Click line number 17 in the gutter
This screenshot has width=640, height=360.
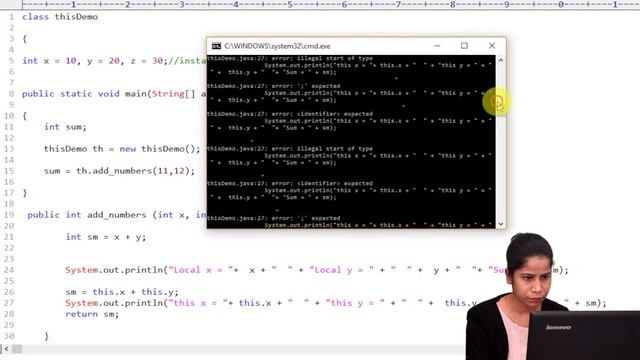point(9,193)
